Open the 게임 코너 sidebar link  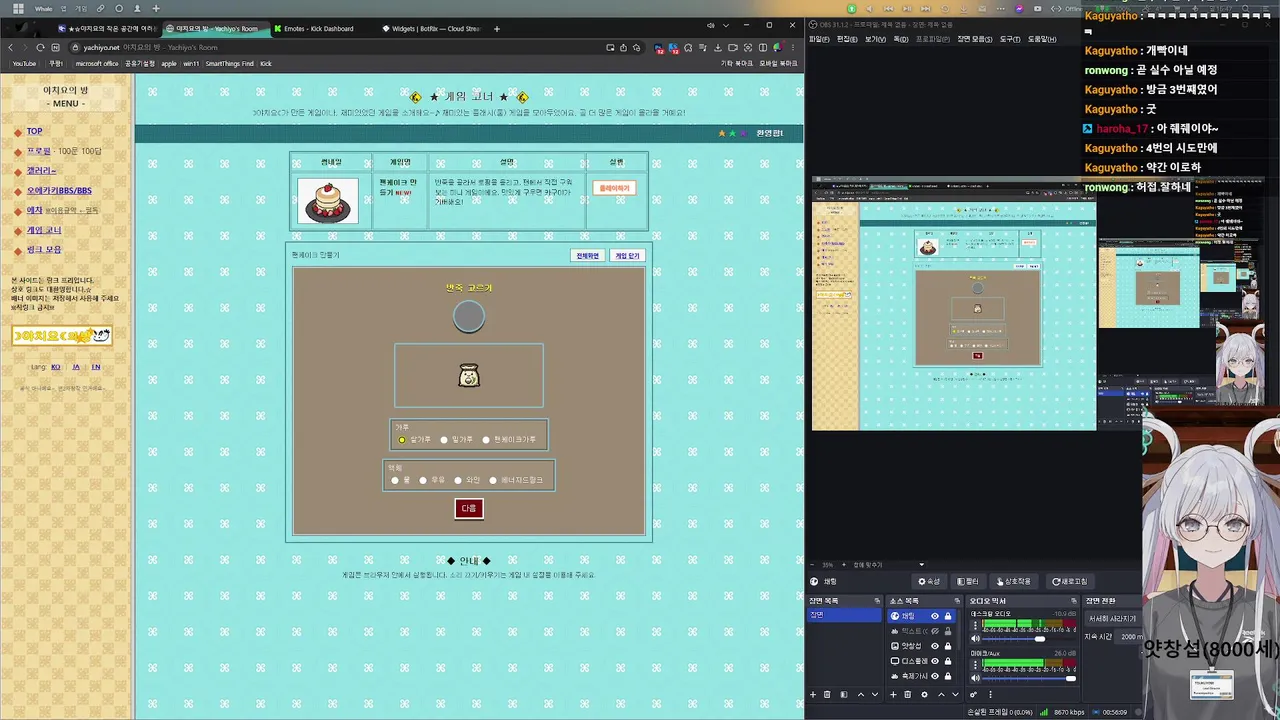click(44, 230)
